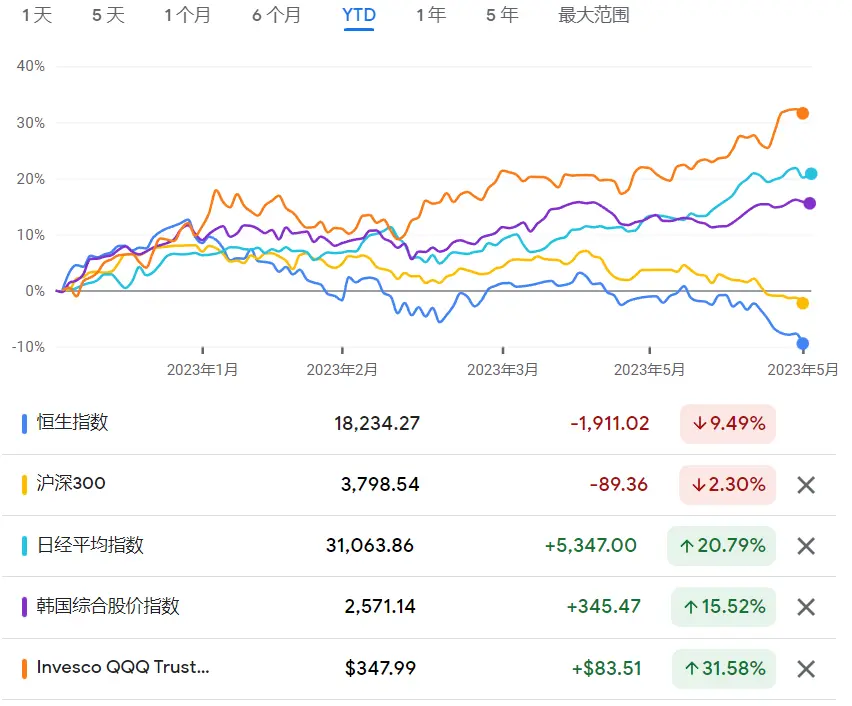Image resolution: width=852 pixels, height=706 pixels.
Task: Click the purple KOSPI endpoint dot on the chart
Action: coord(810,203)
